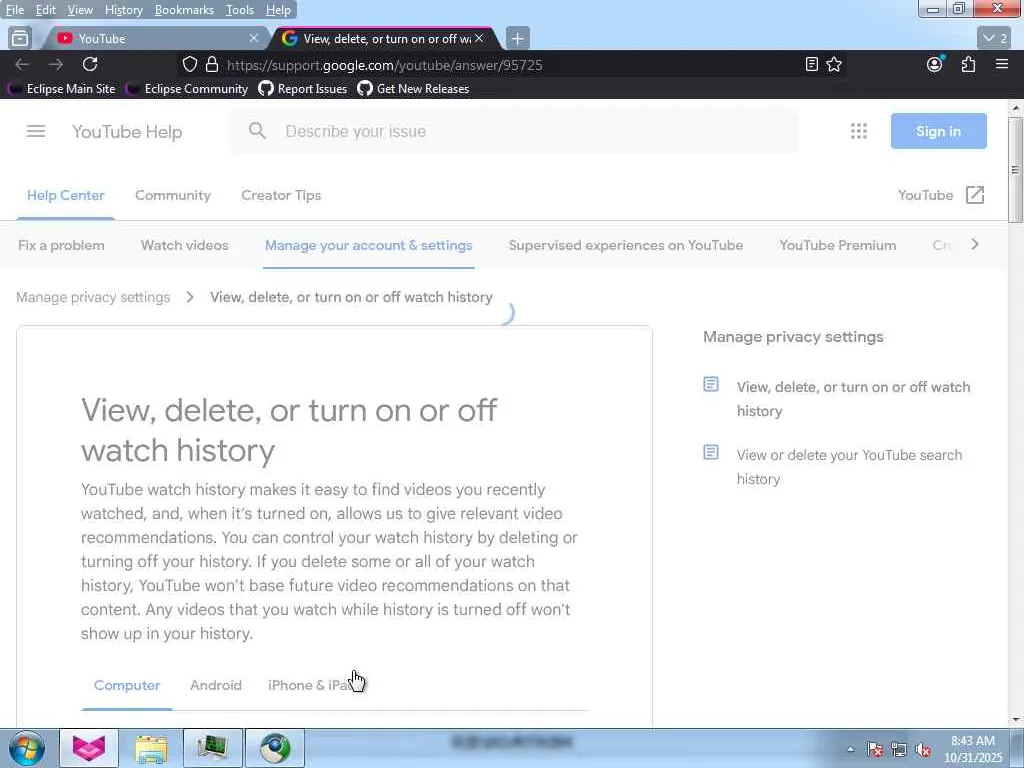Show hidden tray icons arrow
This screenshot has height=768, width=1024.
coord(850,750)
